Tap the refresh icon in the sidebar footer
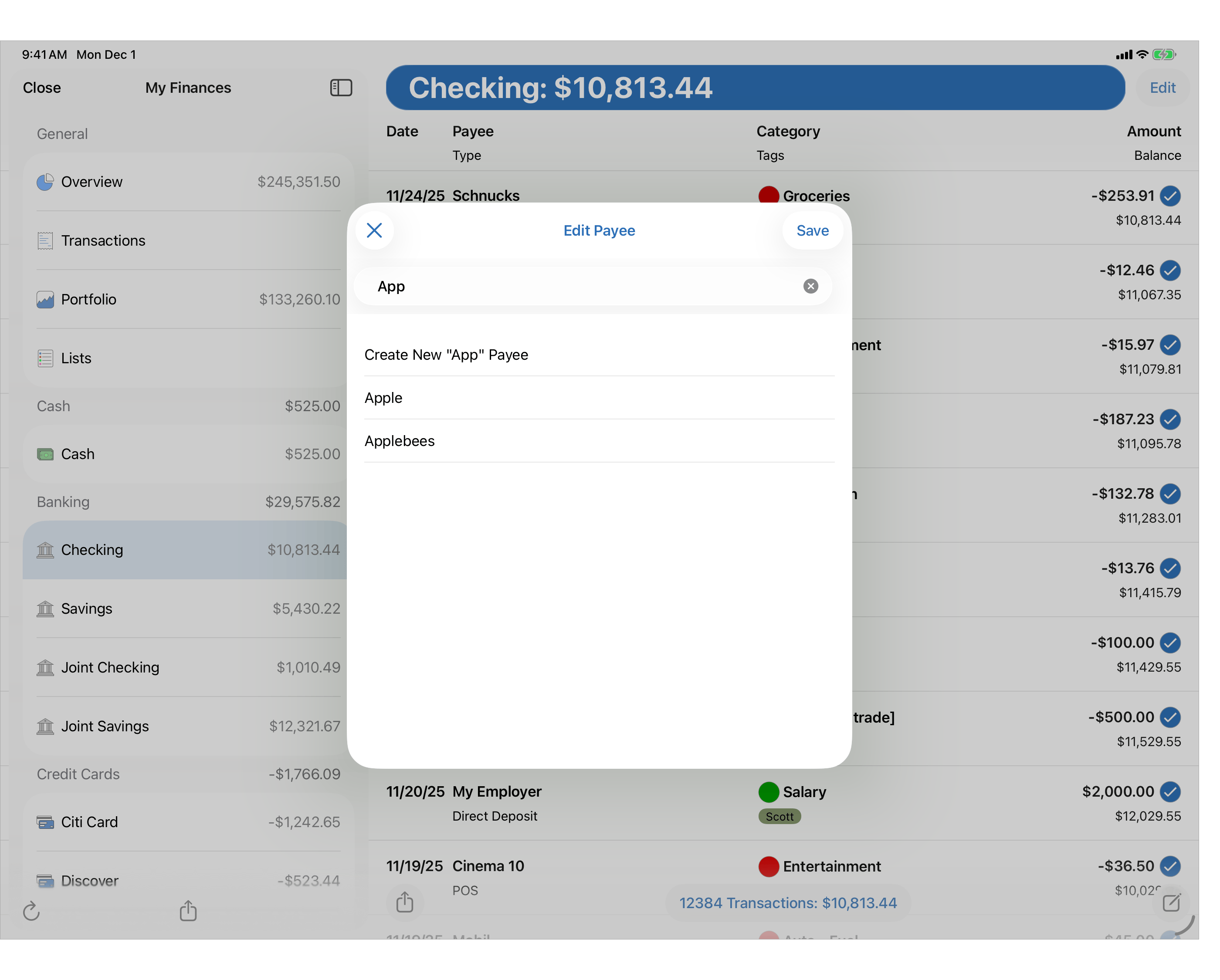 pyautogui.click(x=32, y=911)
